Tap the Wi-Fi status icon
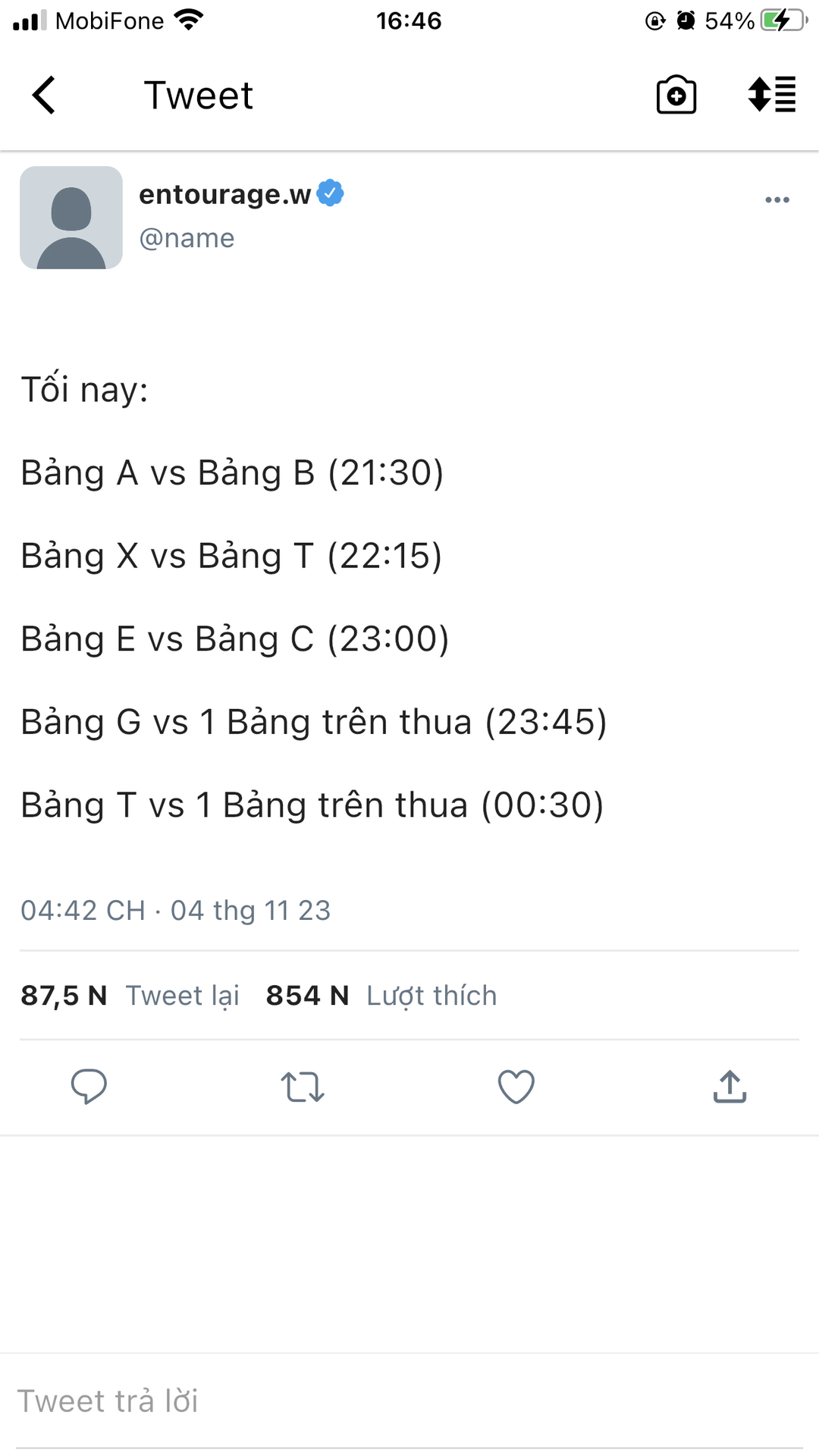This screenshot has height=1456, width=819. [x=188, y=20]
